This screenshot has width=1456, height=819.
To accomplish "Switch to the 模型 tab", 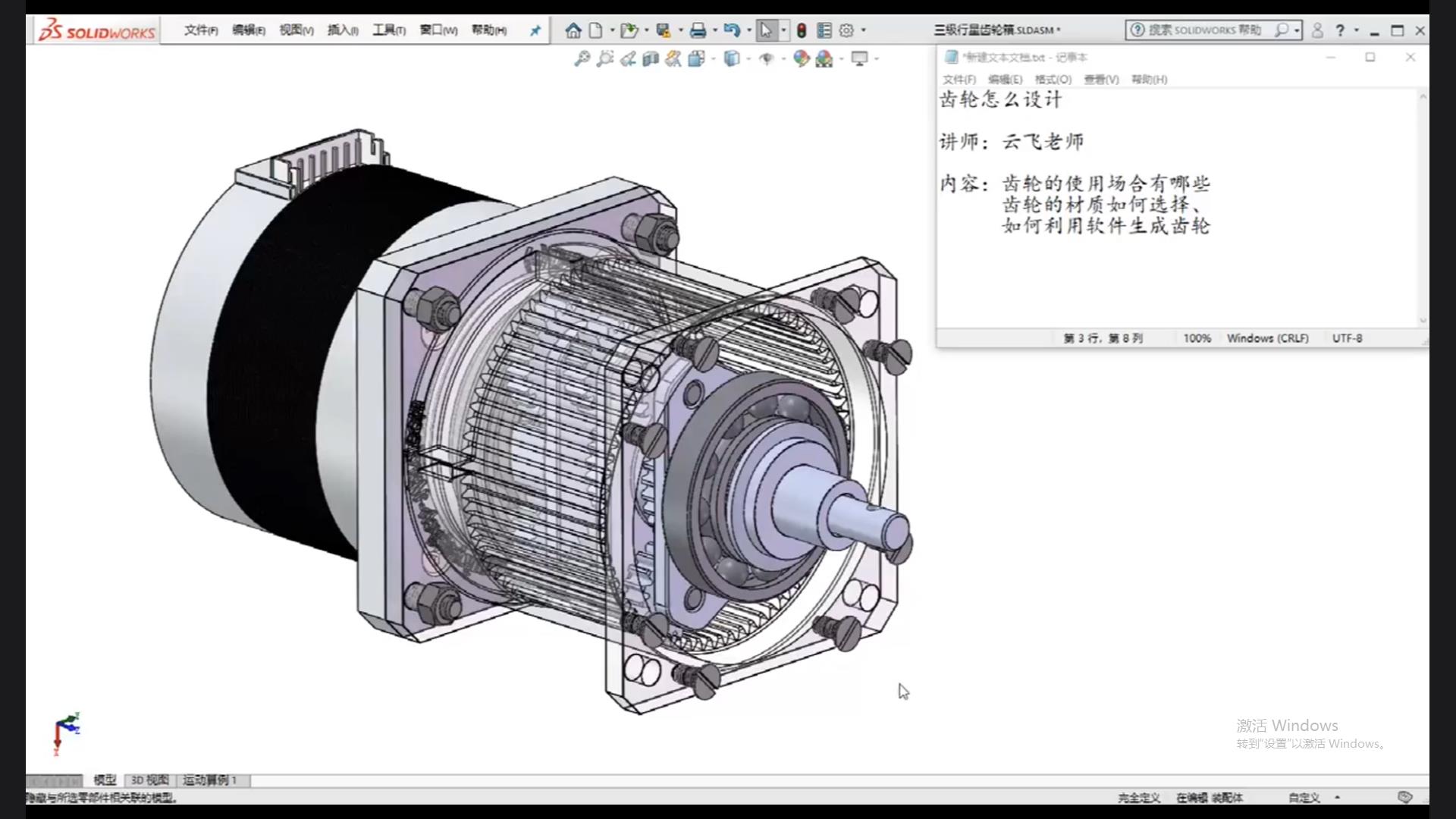I will tap(105, 780).
